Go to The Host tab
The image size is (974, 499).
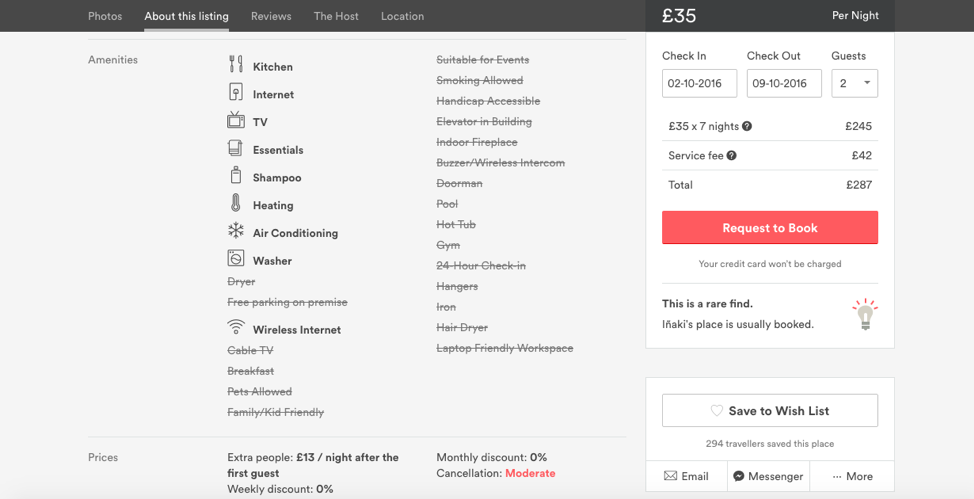click(x=336, y=16)
